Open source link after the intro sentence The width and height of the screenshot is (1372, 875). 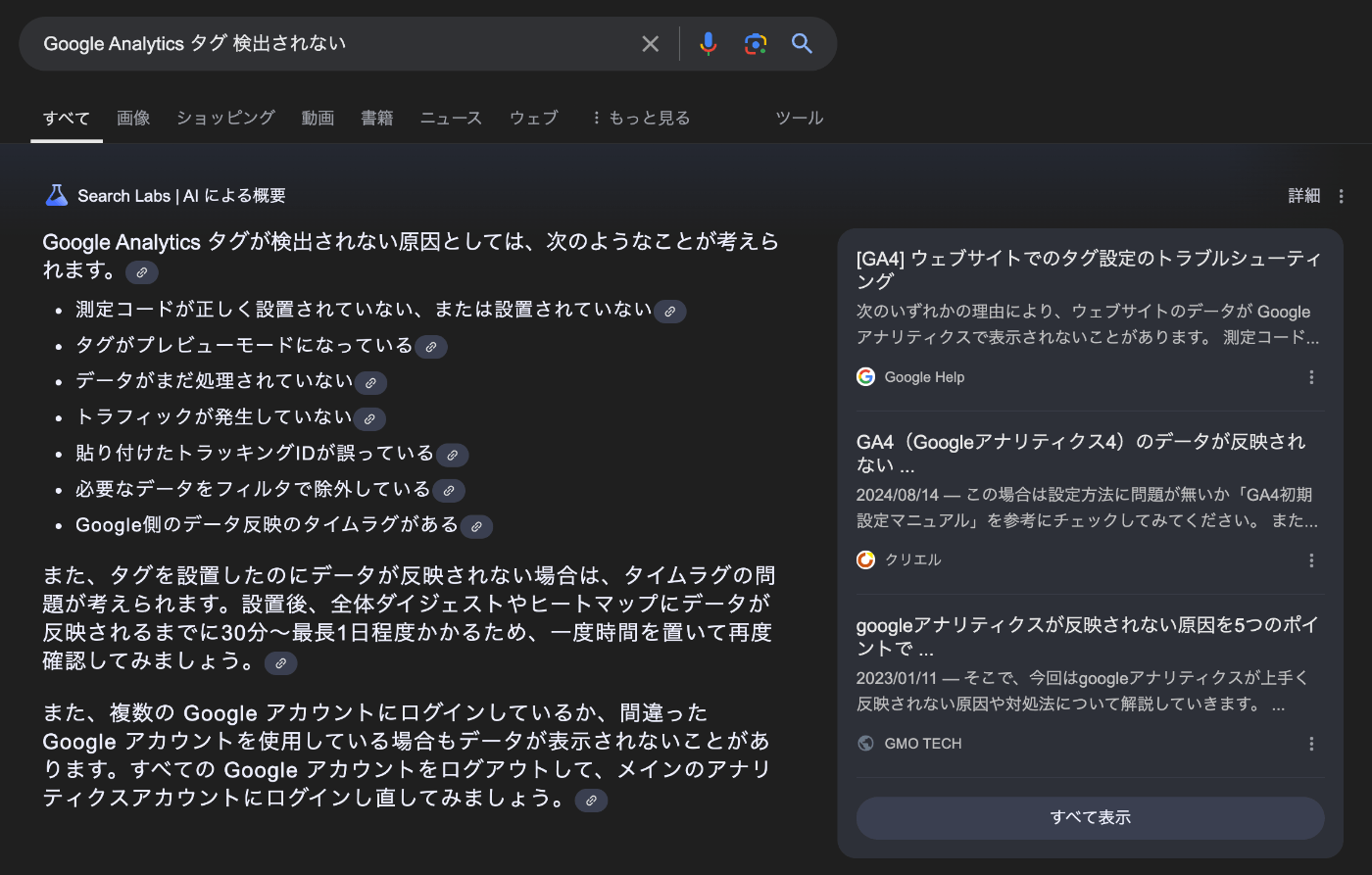tap(142, 271)
